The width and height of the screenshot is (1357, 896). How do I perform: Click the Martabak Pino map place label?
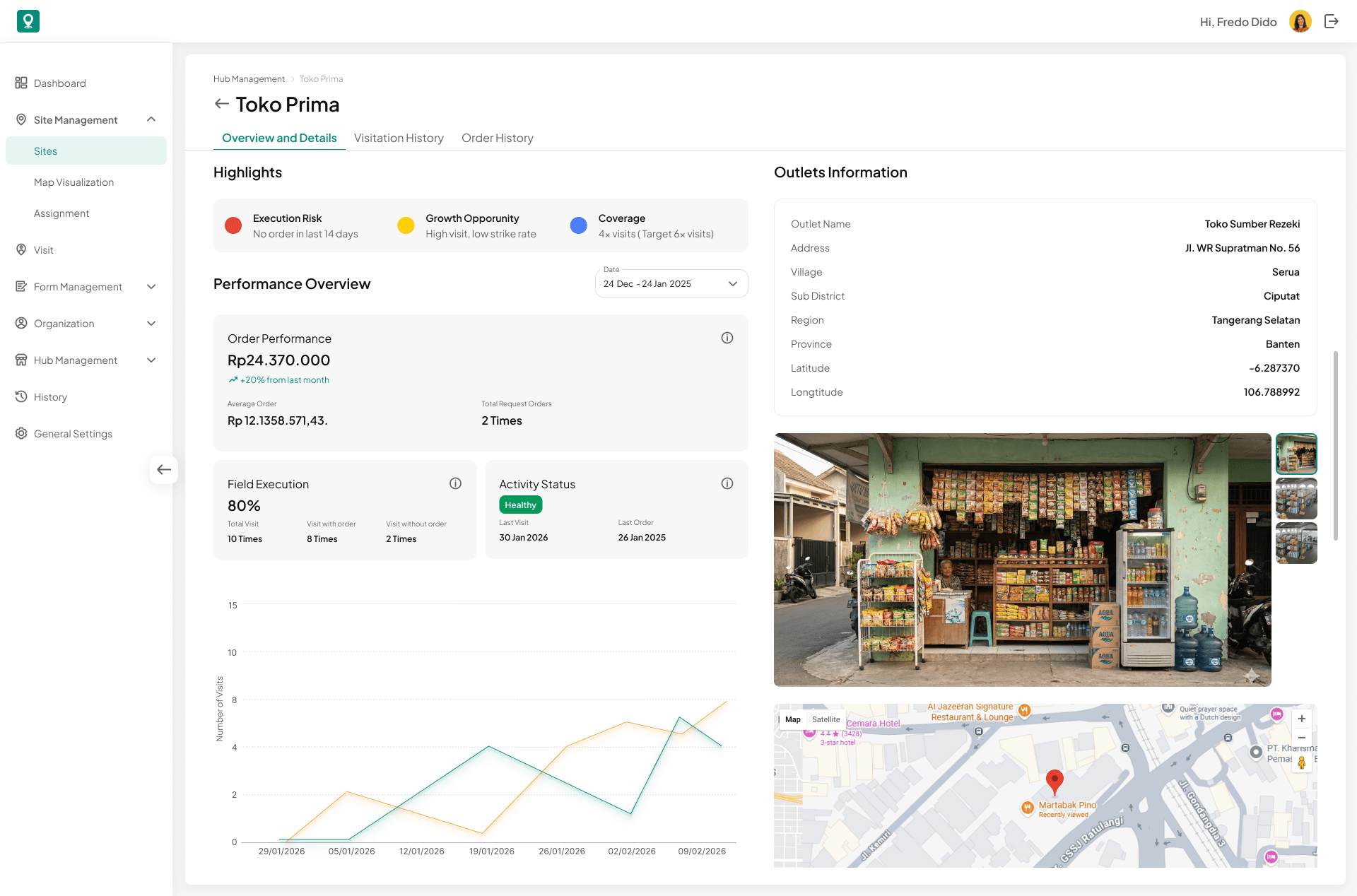click(x=1067, y=805)
